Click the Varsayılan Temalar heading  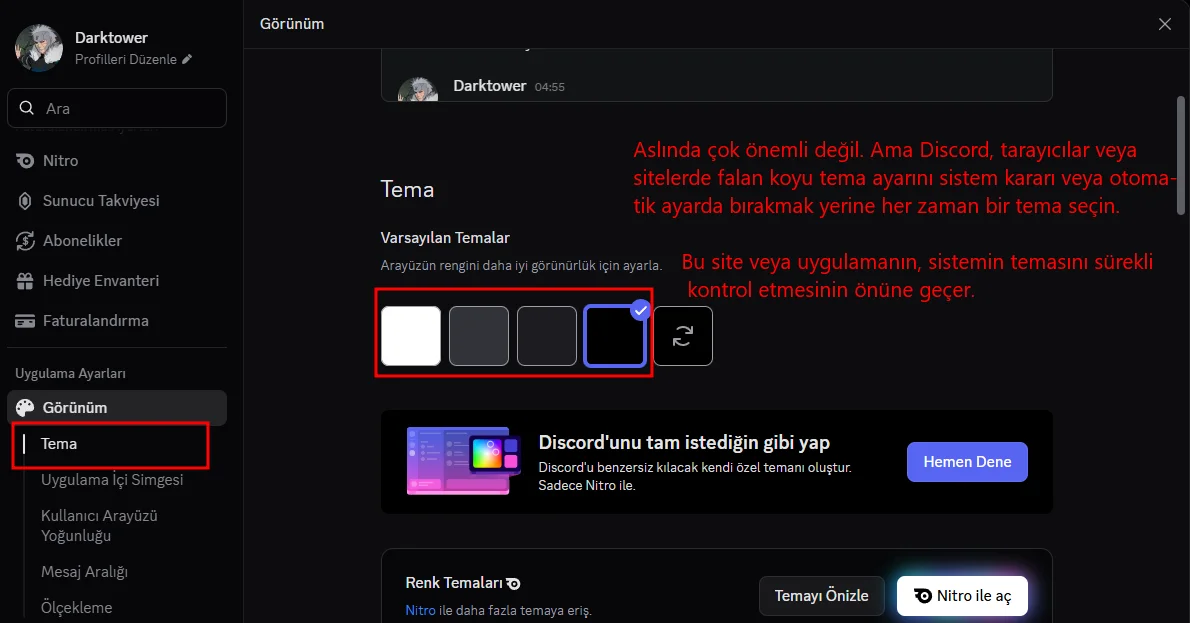[x=445, y=238]
